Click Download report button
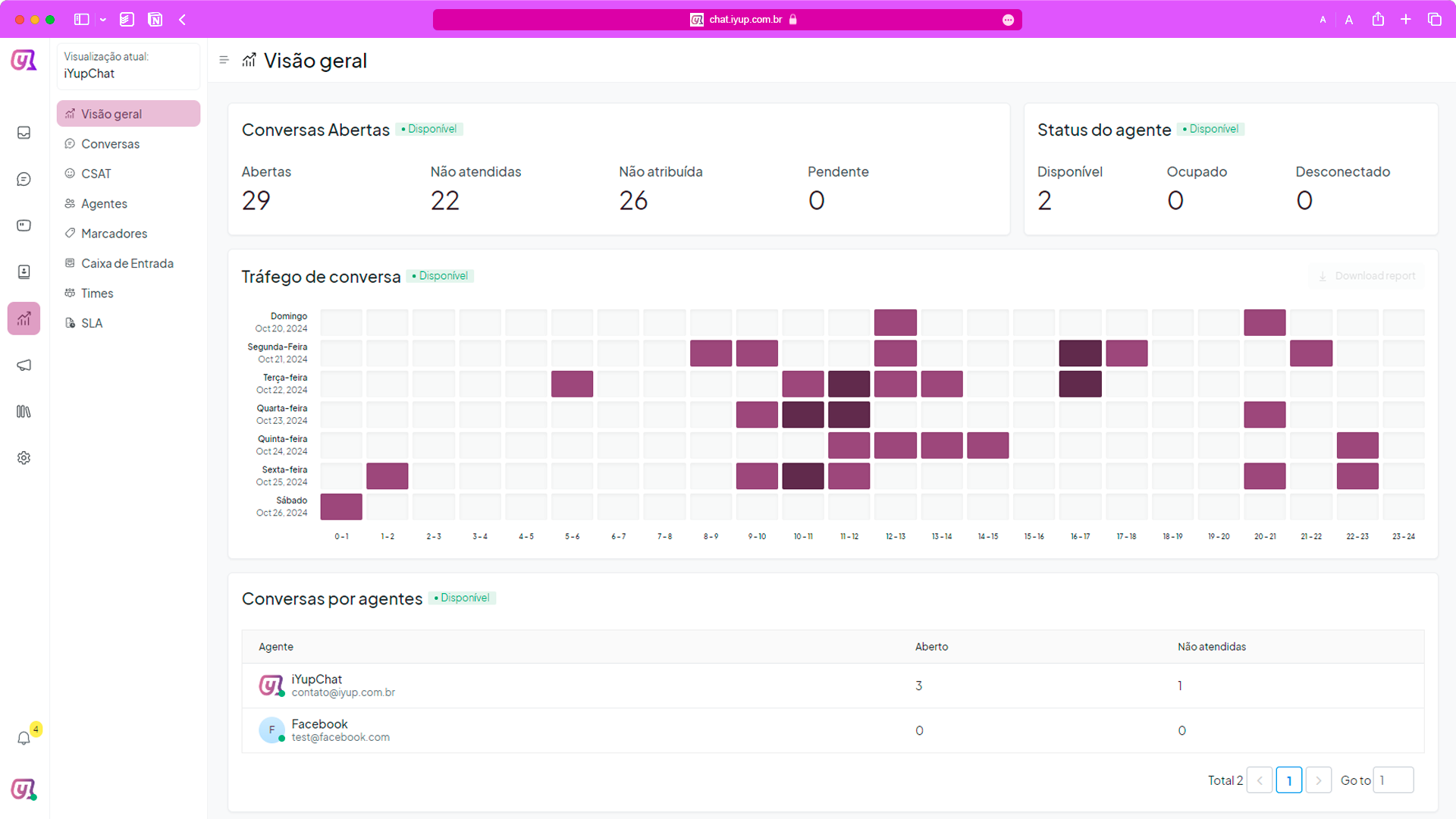The width and height of the screenshot is (1456, 819). [1367, 276]
